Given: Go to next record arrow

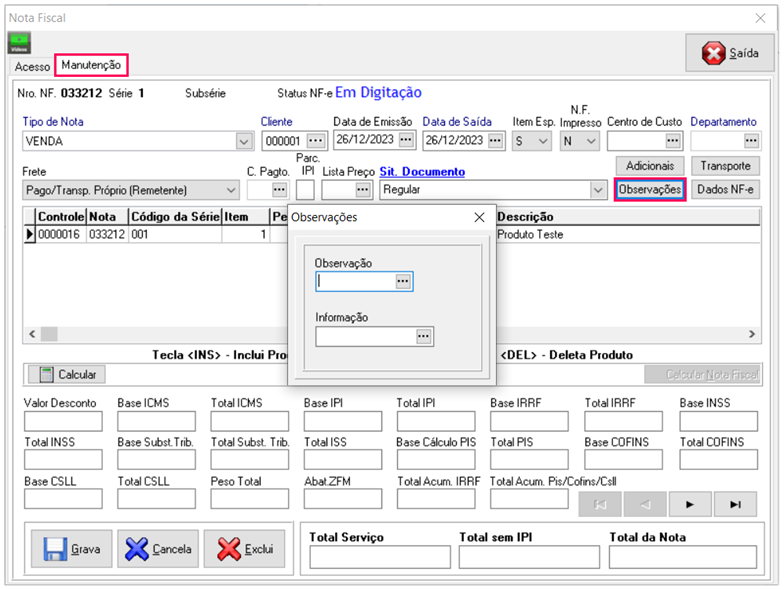Looking at the screenshot, I should point(690,504).
